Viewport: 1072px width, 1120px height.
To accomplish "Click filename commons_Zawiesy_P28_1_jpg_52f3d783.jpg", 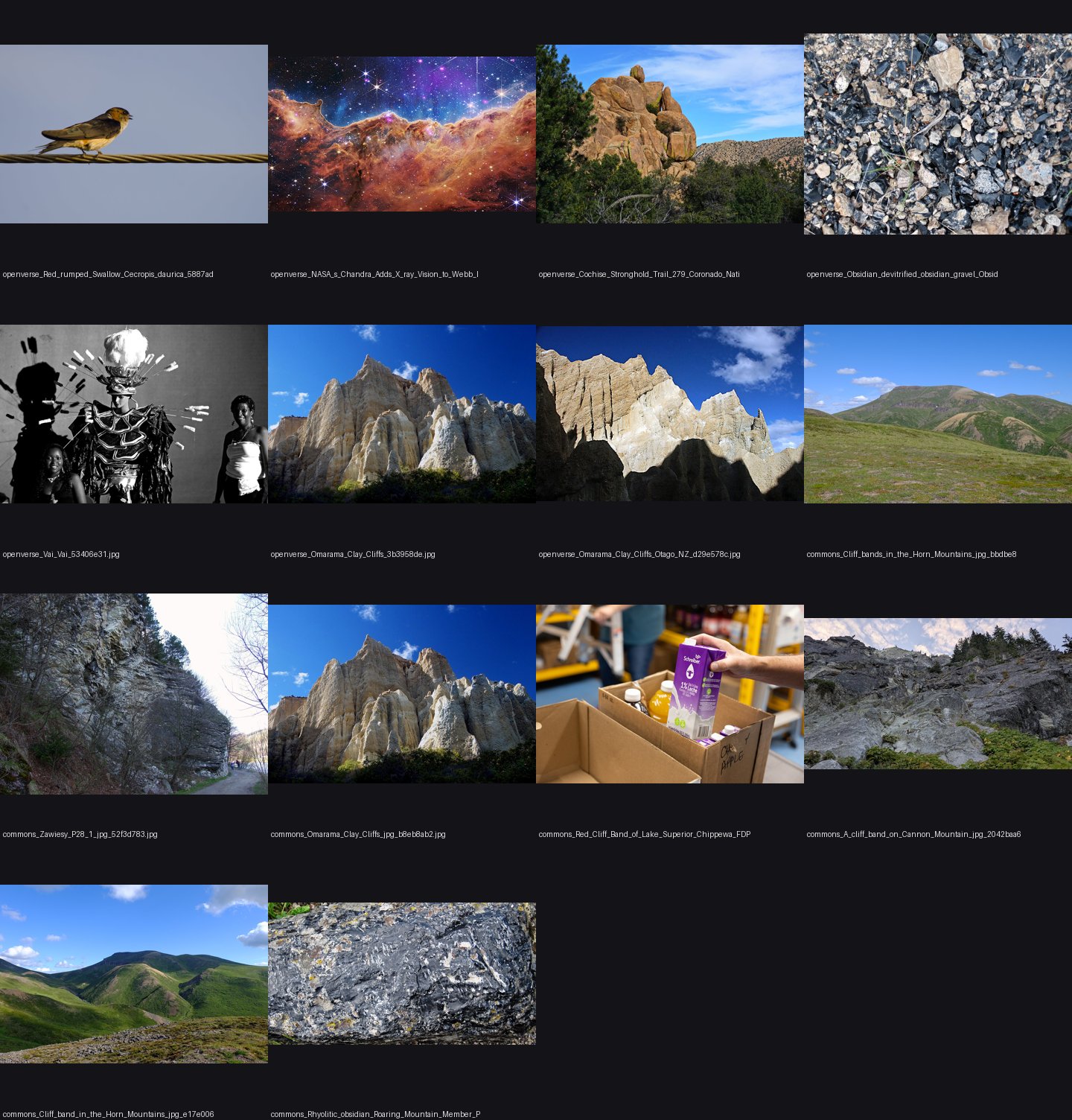I will tap(80, 835).
